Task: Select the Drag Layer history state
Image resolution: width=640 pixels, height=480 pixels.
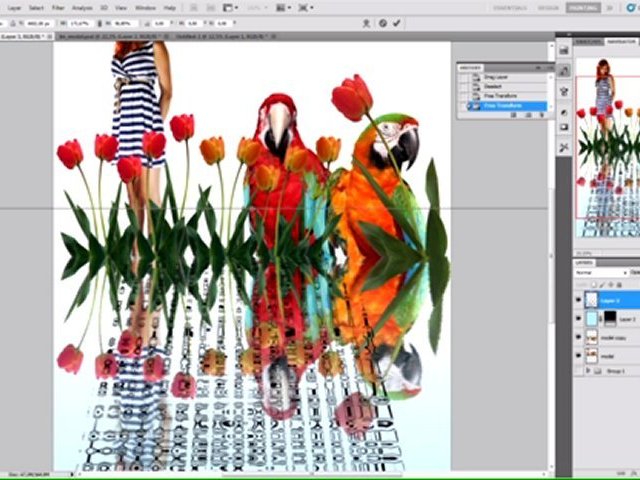Action: (497, 77)
